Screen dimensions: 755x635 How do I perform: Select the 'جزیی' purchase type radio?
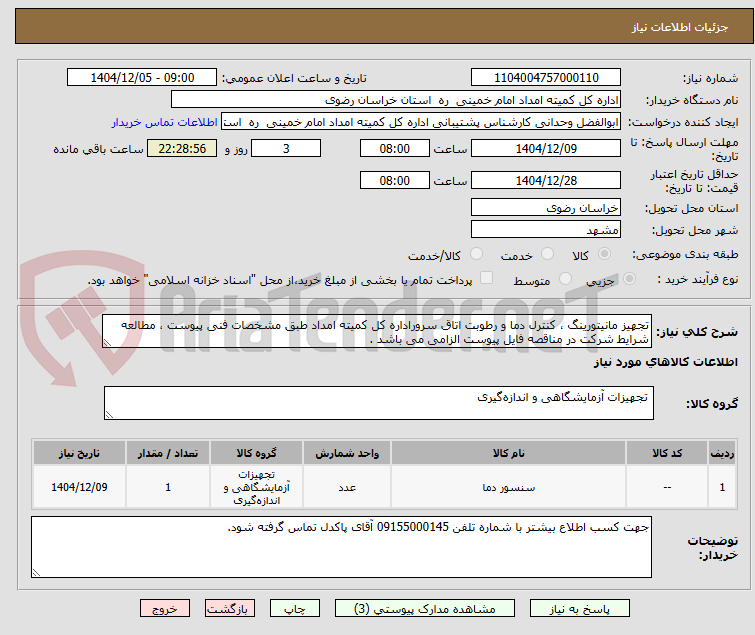[x=629, y=279]
